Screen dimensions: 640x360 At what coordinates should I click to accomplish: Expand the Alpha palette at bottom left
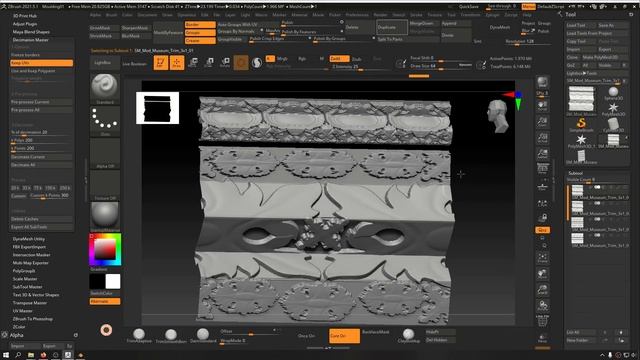click(17, 335)
